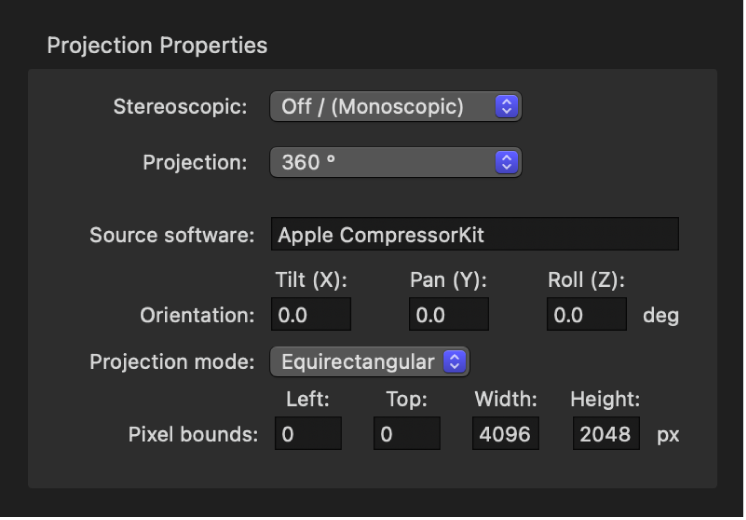Click the Projection Properties heading
The image size is (746, 520).
click(x=157, y=45)
